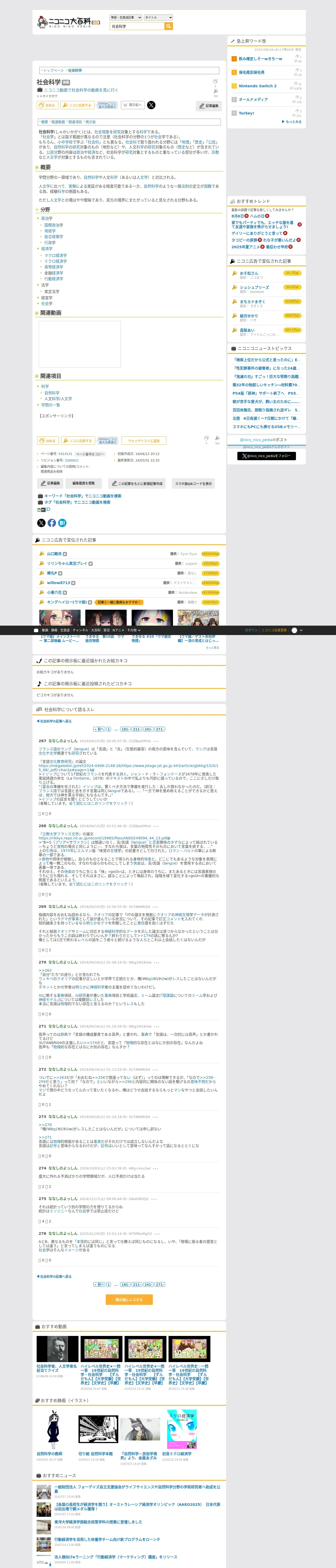
Task: Open the タイトル search scope dropdown
Action: click(x=159, y=18)
